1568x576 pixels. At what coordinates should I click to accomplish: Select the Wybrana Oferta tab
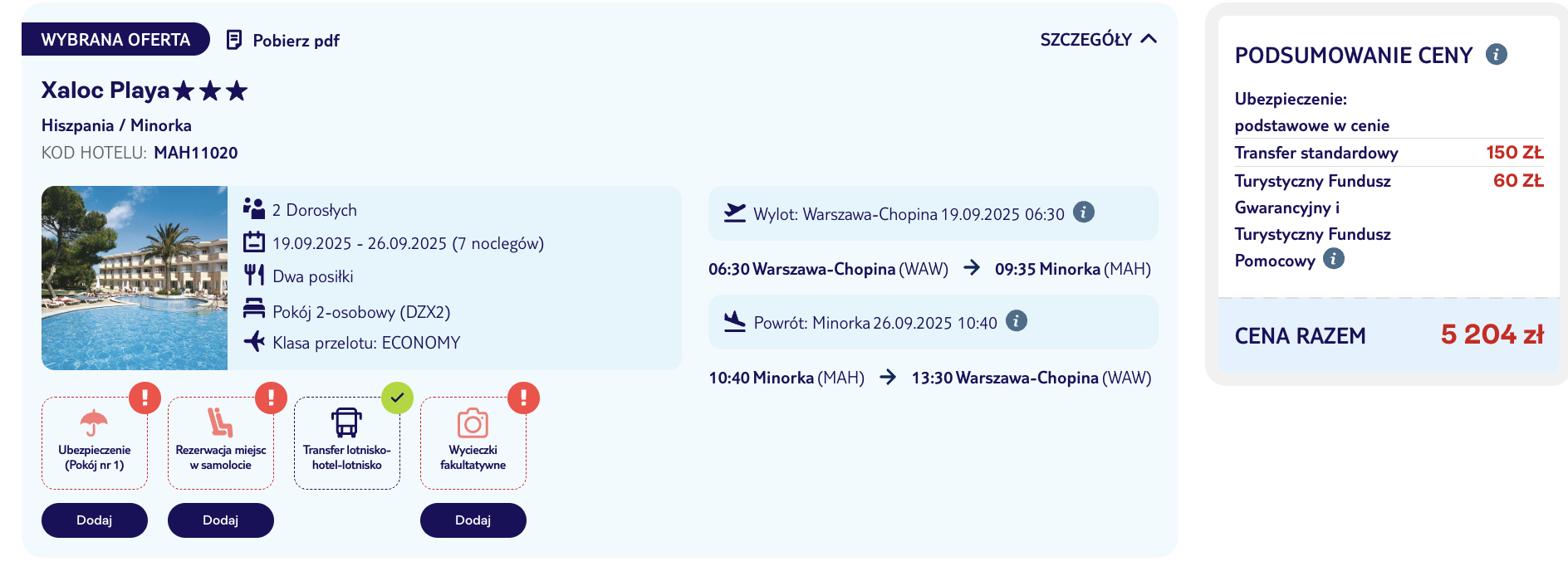click(x=115, y=40)
